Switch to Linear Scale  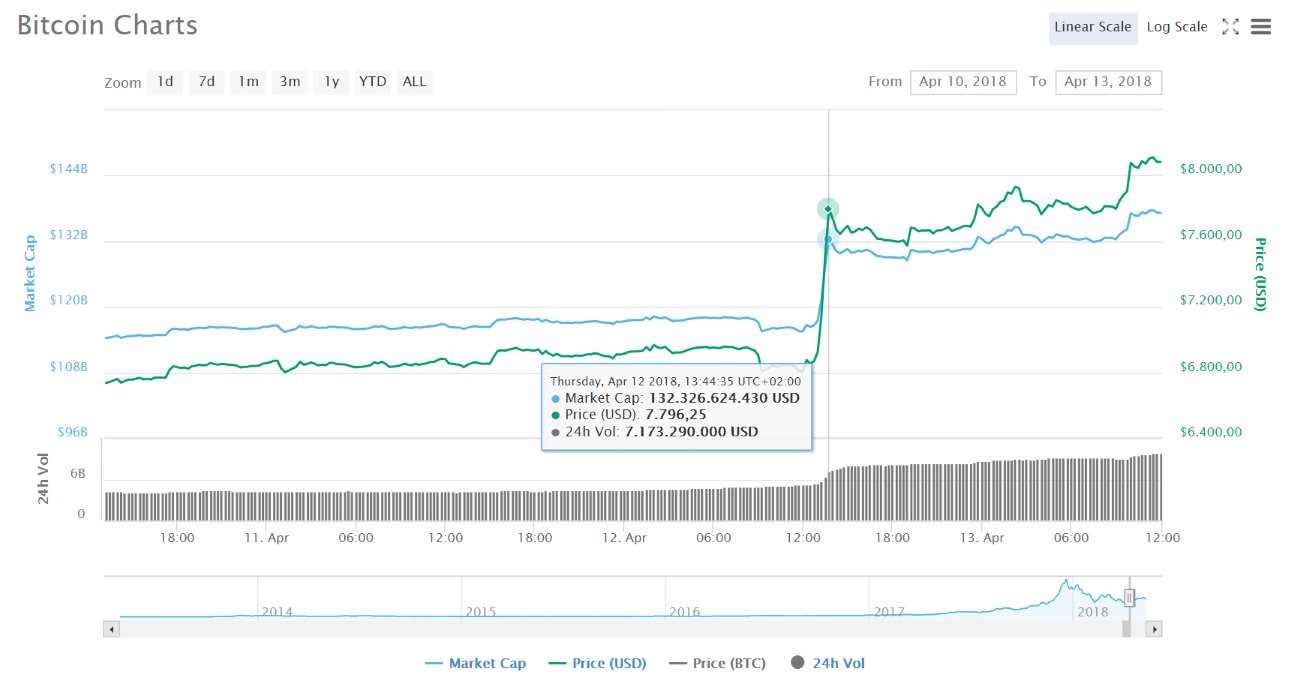pos(1093,27)
